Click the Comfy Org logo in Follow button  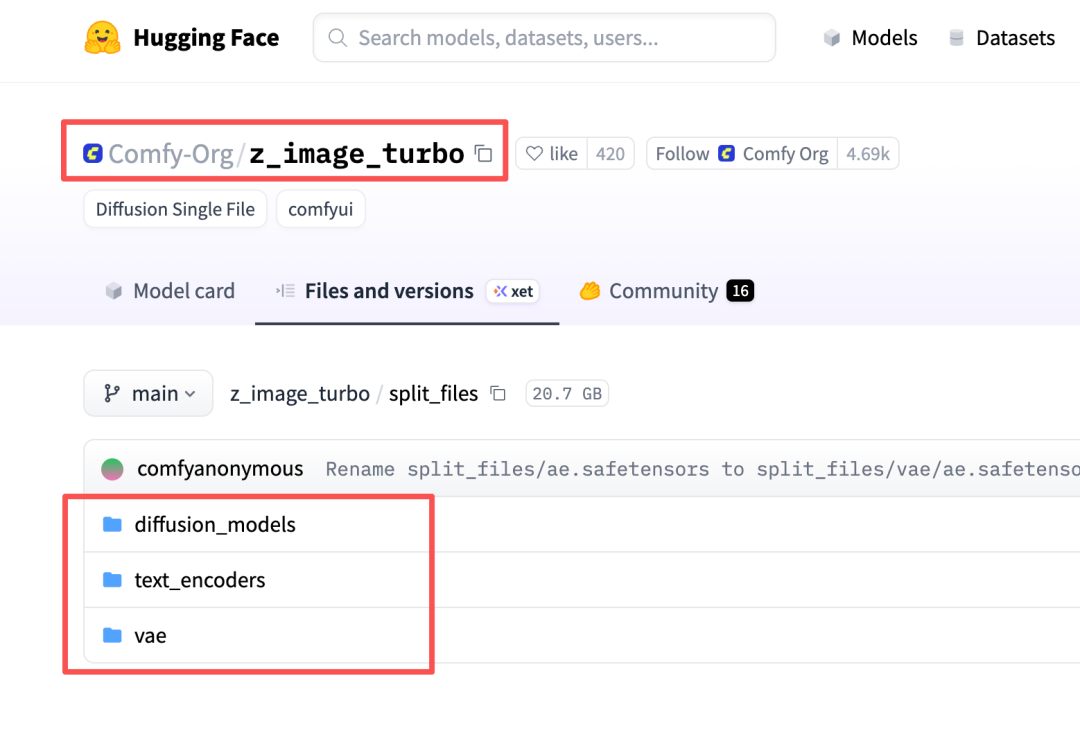727,153
